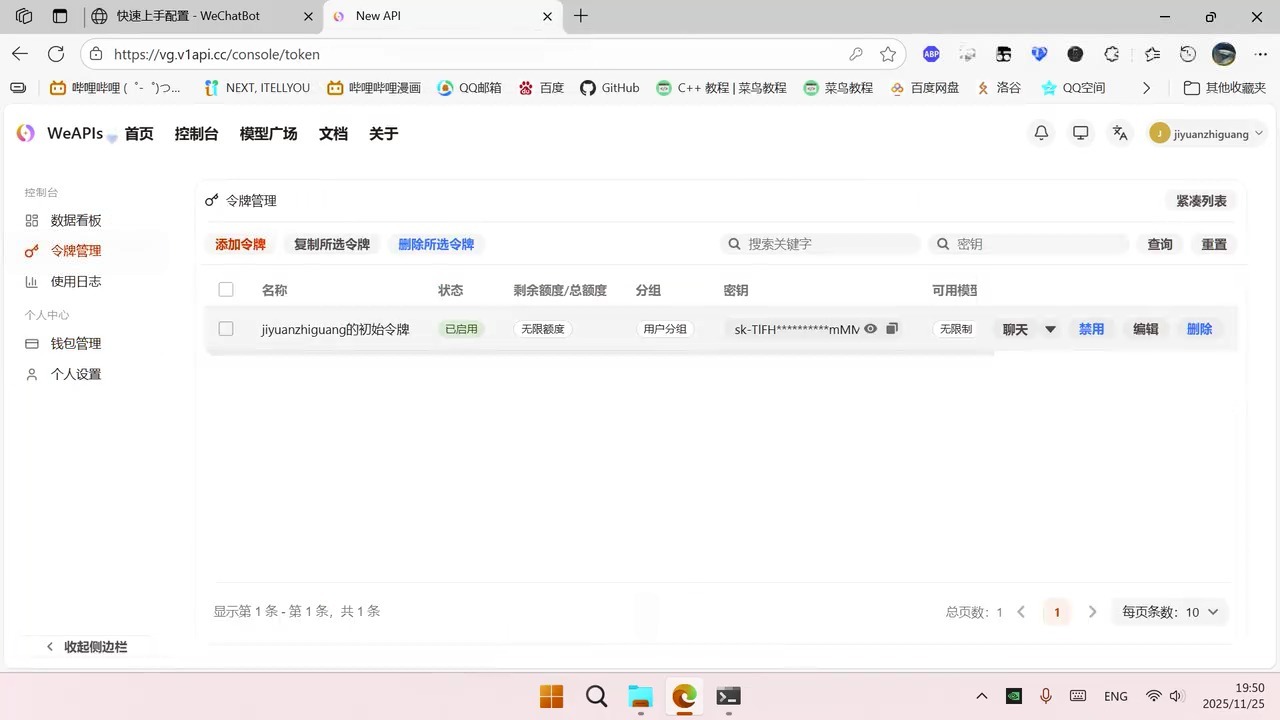Viewport: 1280px width, 720px height.
Task: Switch language via the translate icon
Action: coord(1119,133)
